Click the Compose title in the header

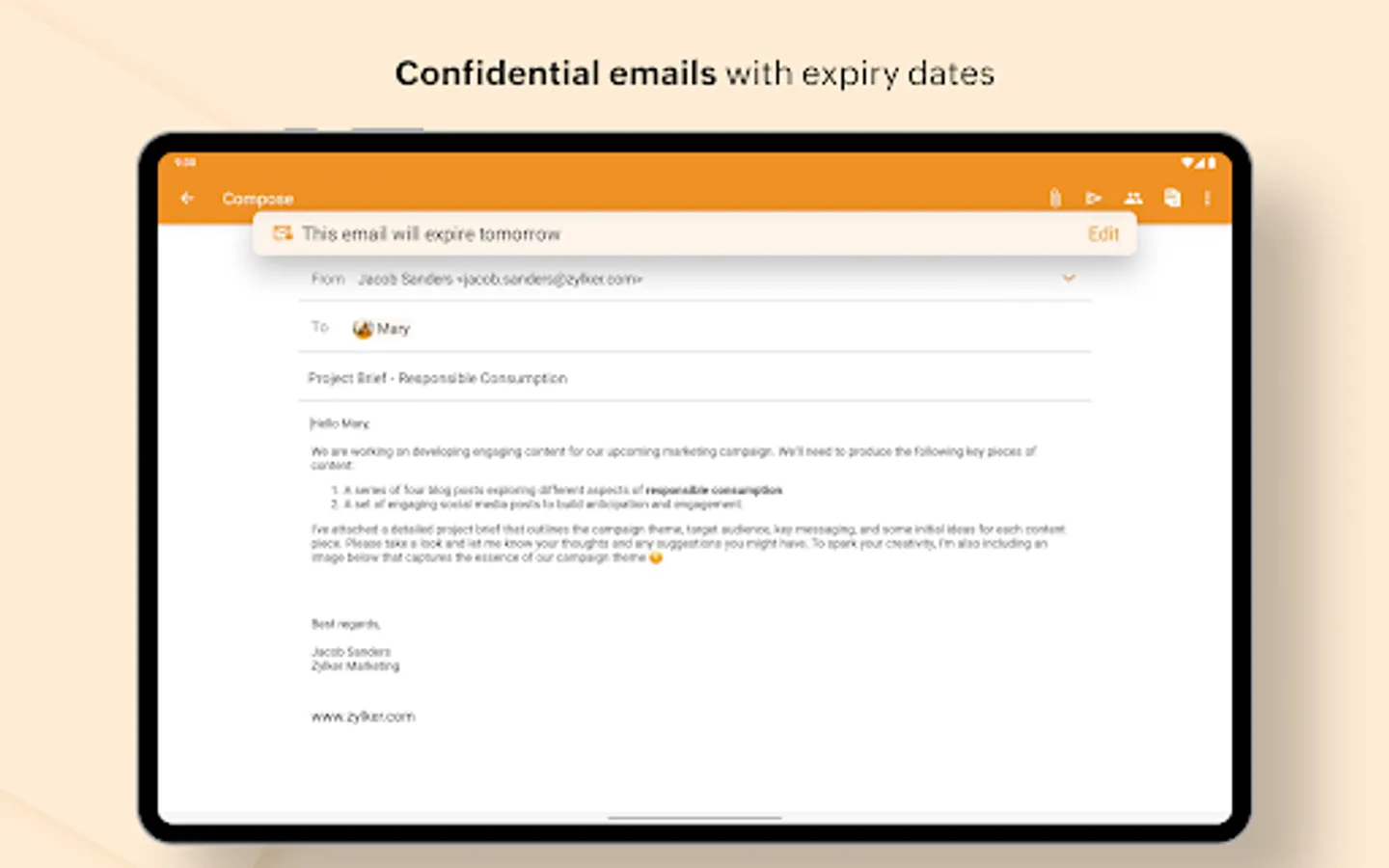[258, 198]
